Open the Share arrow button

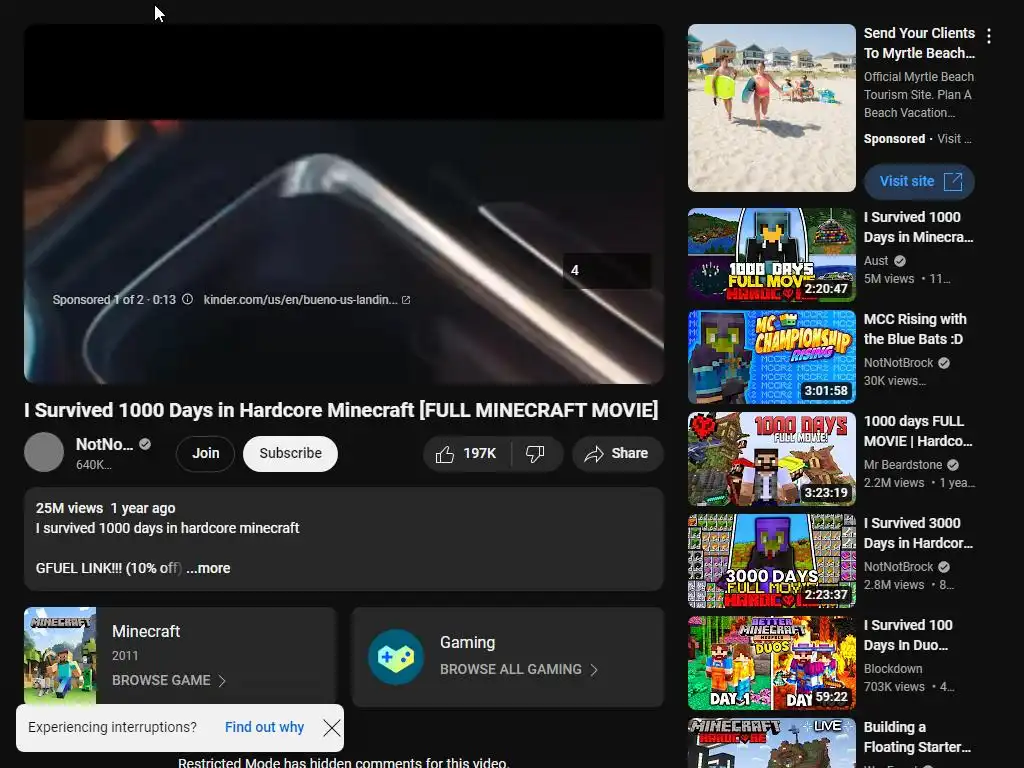[617, 454]
